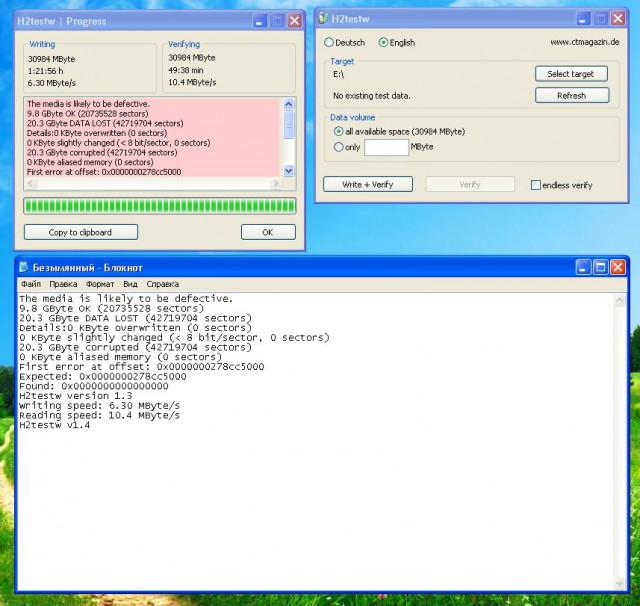Close the Блокнот Notepad window
The height and width of the screenshot is (606, 640).
tap(618, 267)
